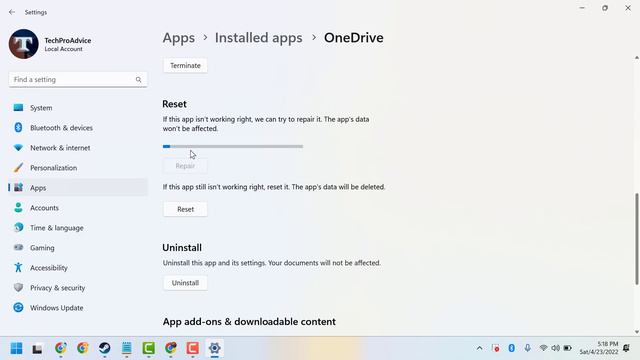Click the Uninstall section heading
640x360 pixels.
(182, 248)
